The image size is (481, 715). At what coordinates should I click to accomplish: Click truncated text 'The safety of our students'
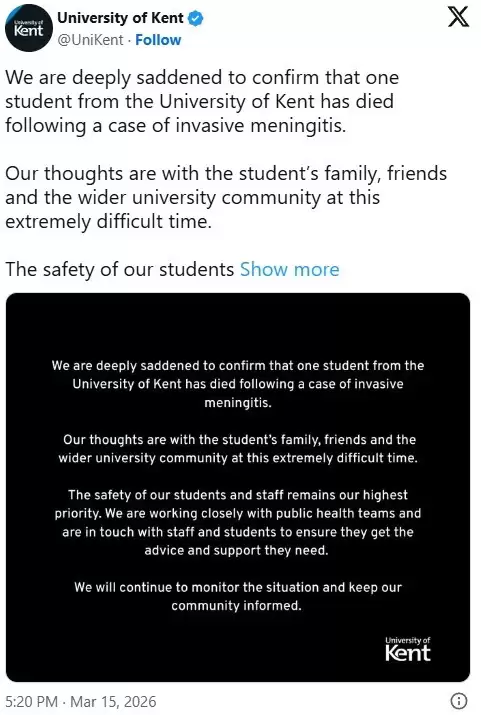click(x=119, y=269)
